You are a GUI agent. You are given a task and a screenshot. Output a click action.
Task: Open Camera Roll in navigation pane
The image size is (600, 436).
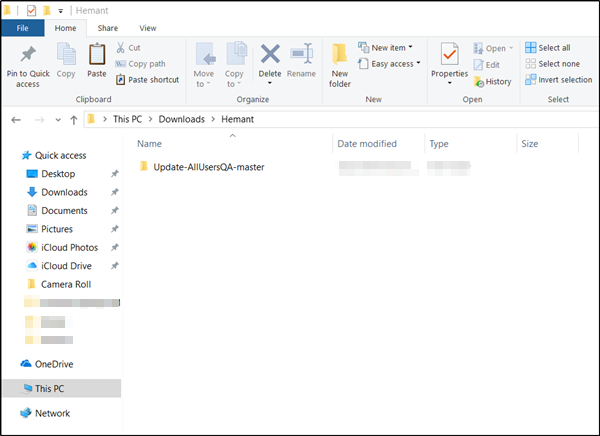pos(59,284)
